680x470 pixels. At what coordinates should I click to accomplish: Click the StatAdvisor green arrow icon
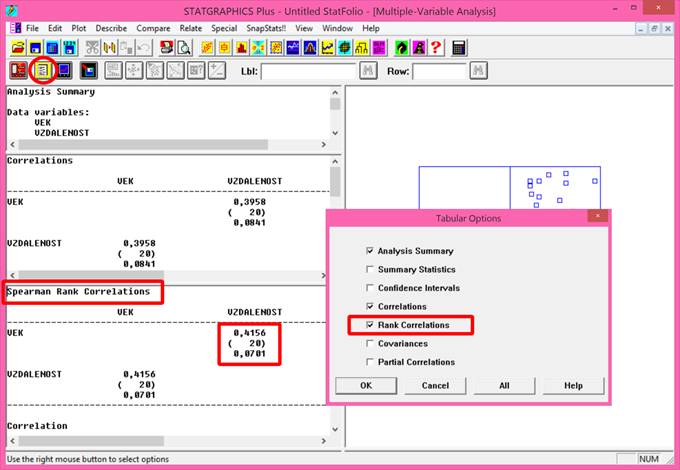click(402, 48)
